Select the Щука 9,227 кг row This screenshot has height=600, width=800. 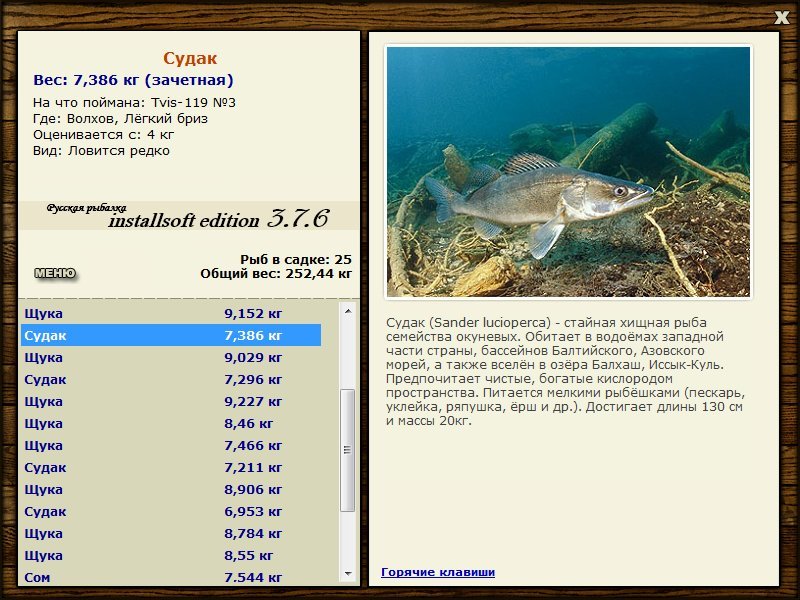(x=171, y=401)
